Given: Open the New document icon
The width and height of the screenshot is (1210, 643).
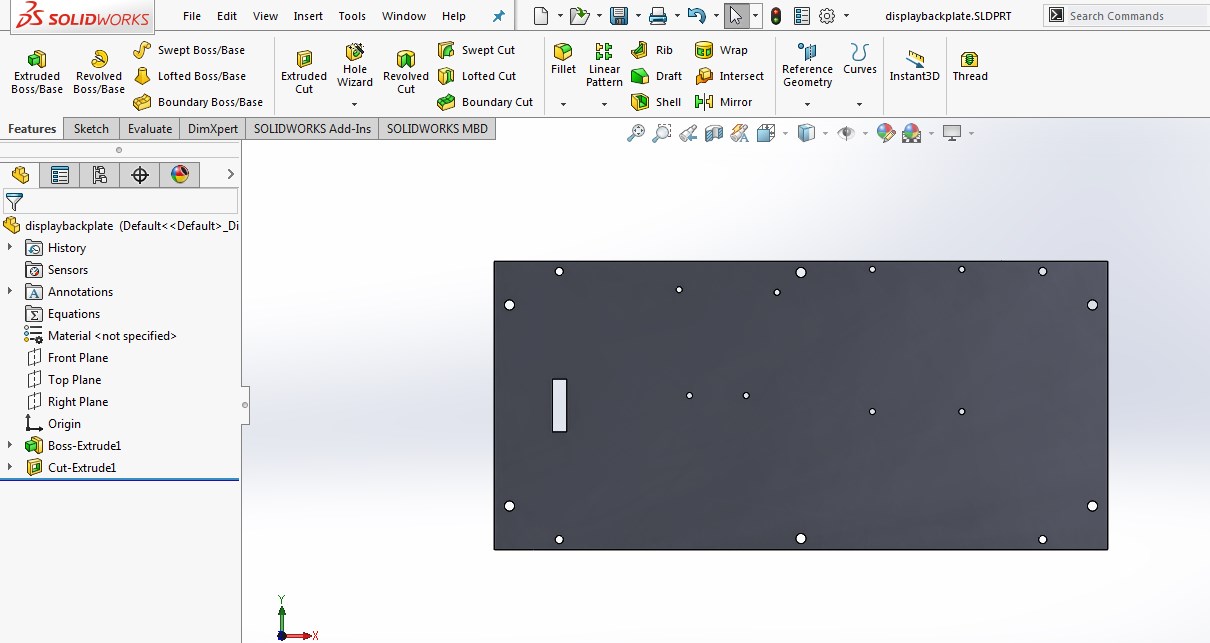Looking at the screenshot, I should (x=541, y=16).
